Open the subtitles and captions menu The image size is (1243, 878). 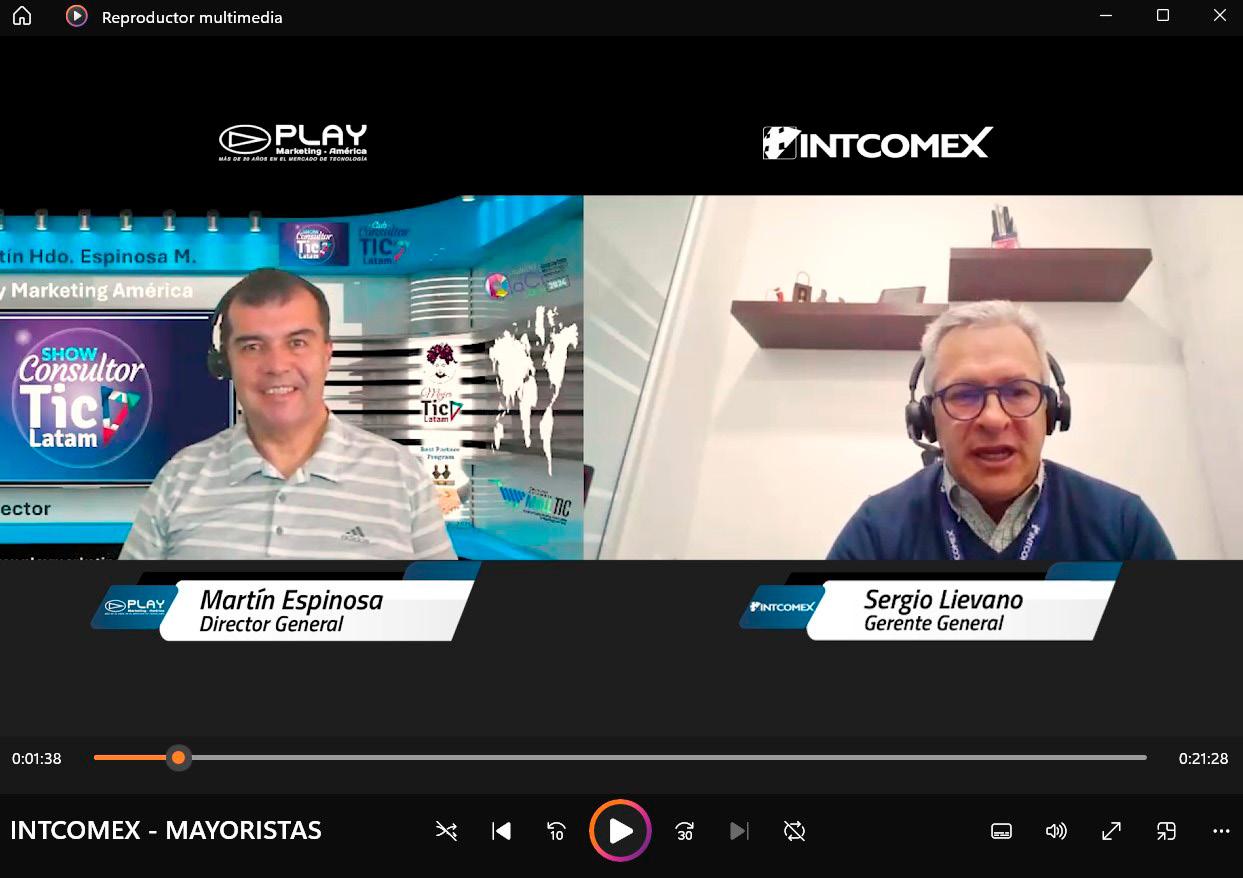[x=1001, y=831]
